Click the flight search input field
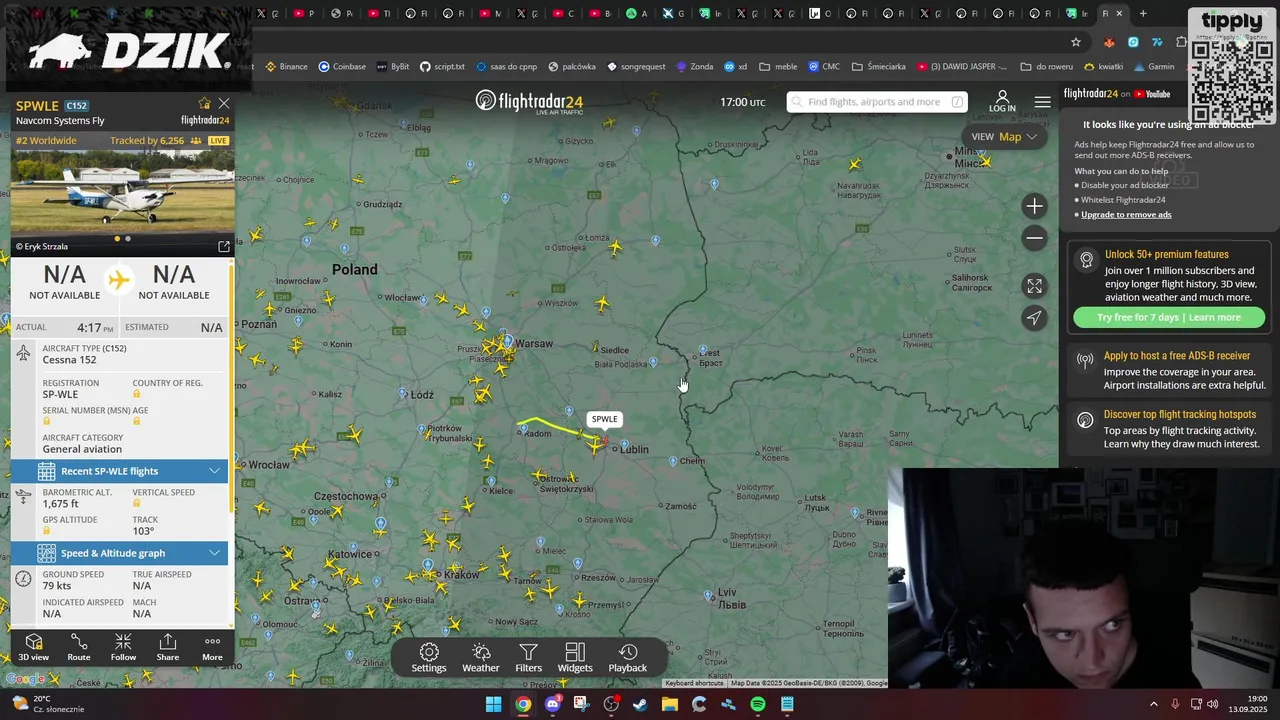Image resolution: width=1280 pixels, height=720 pixels. click(876, 102)
